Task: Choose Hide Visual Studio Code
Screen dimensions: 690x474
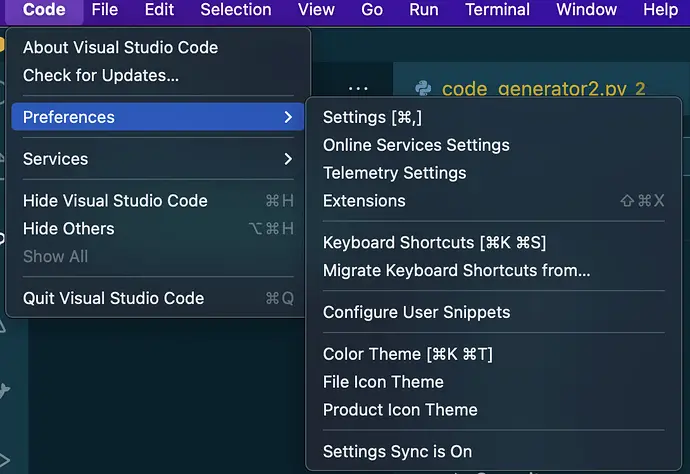Action: 158,201
